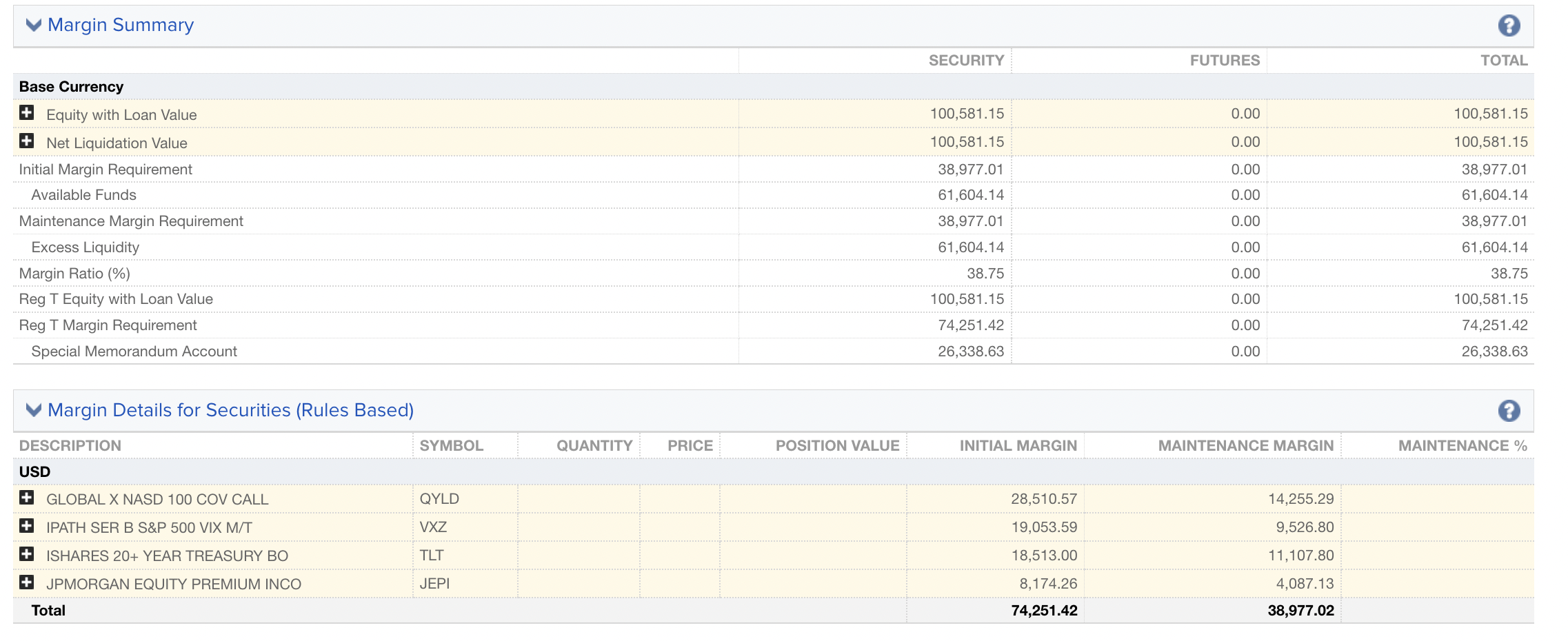Click the SECURITY column header
This screenshot has height=641, width=1568.
click(x=965, y=61)
